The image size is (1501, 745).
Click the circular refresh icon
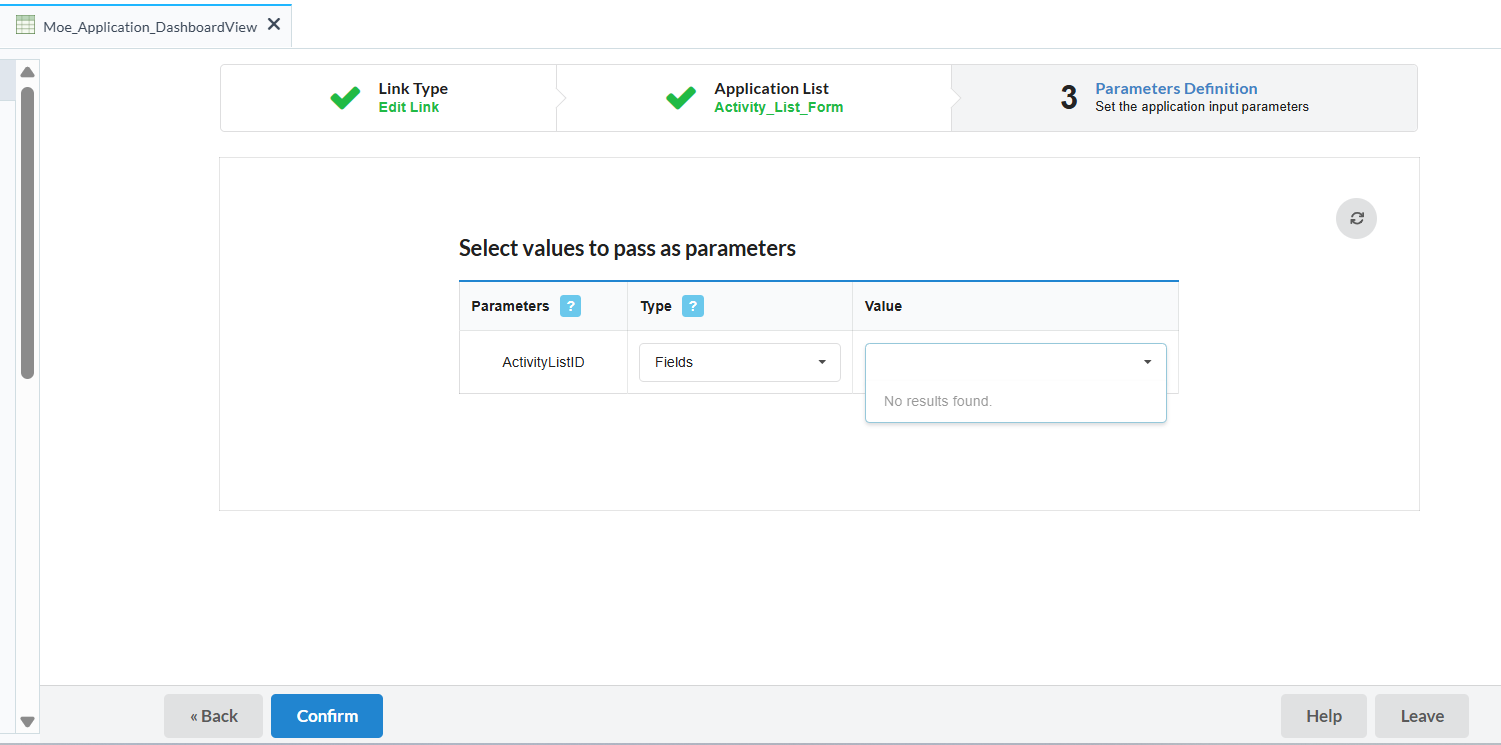coord(1356,219)
